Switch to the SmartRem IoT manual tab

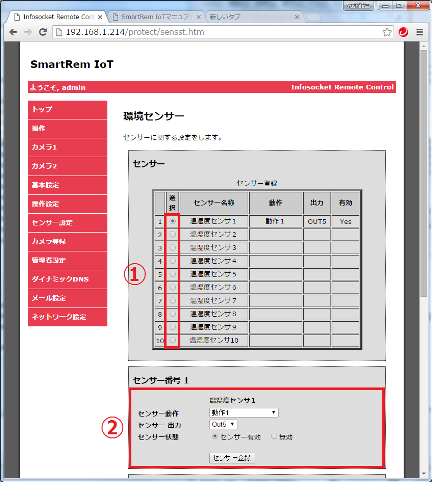[x=156, y=17]
